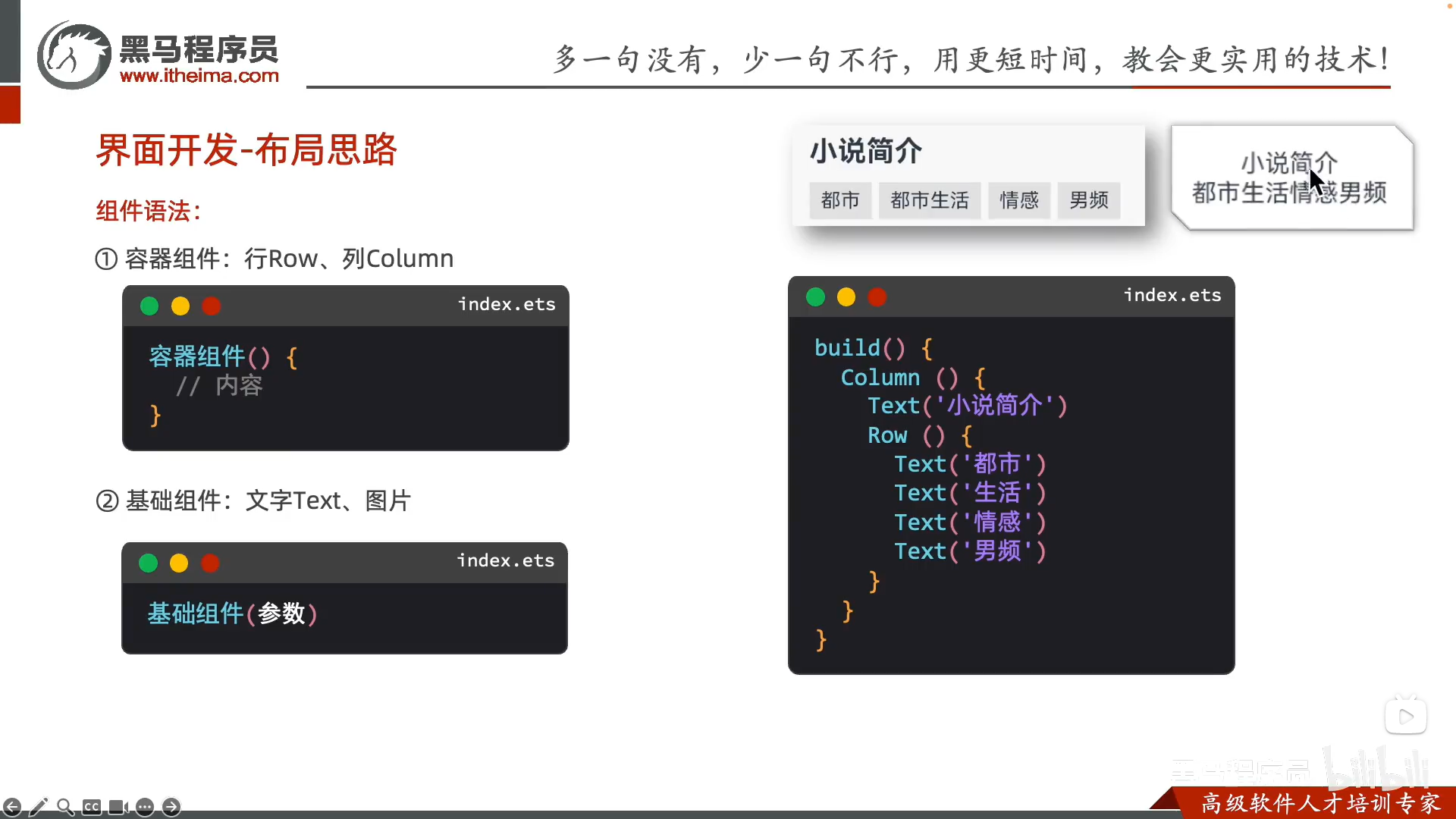Image resolution: width=1456 pixels, height=819 pixels.
Task: Open the magnifier zoom tool
Action: pyautogui.click(x=65, y=807)
